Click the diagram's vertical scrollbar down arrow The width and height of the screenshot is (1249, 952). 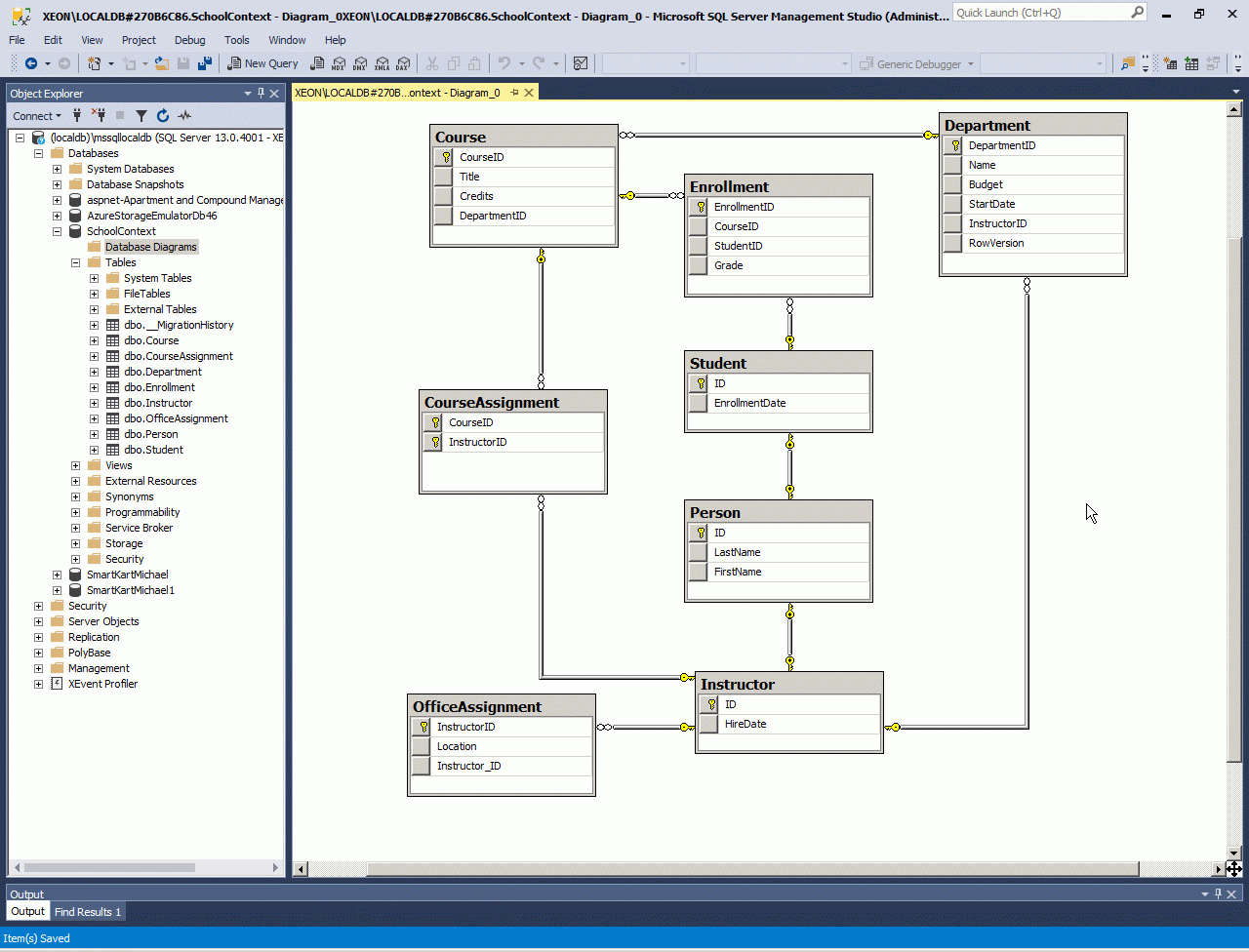coord(1234,852)
